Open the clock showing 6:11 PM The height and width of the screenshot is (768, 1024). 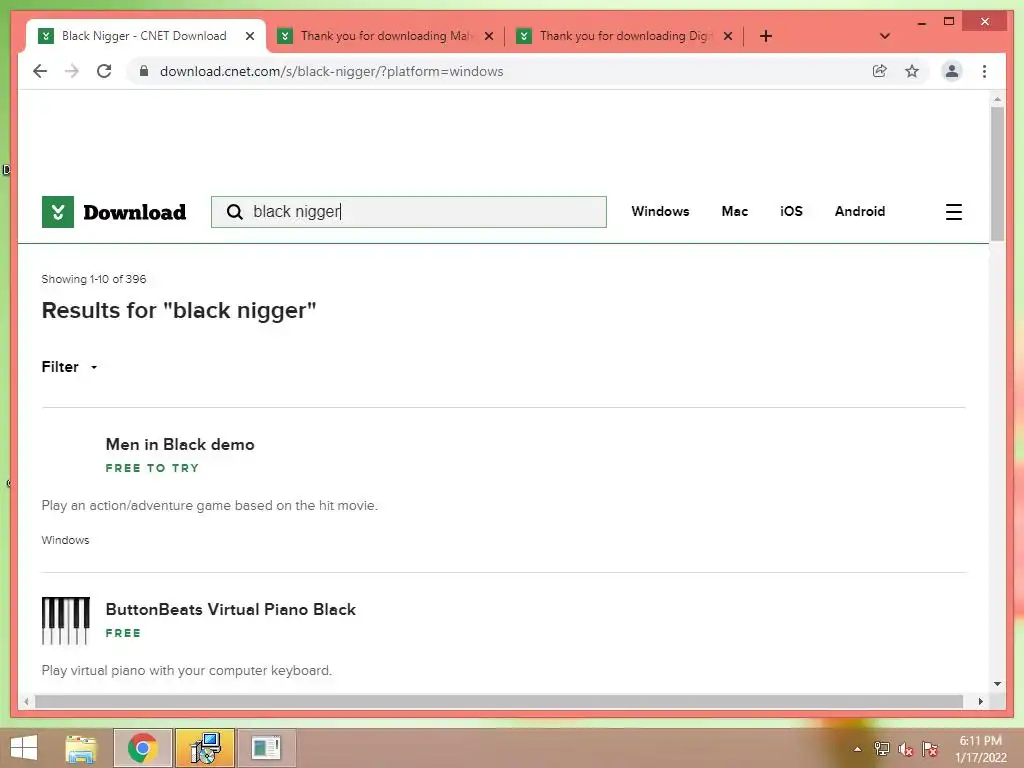[x=981, y=749]
